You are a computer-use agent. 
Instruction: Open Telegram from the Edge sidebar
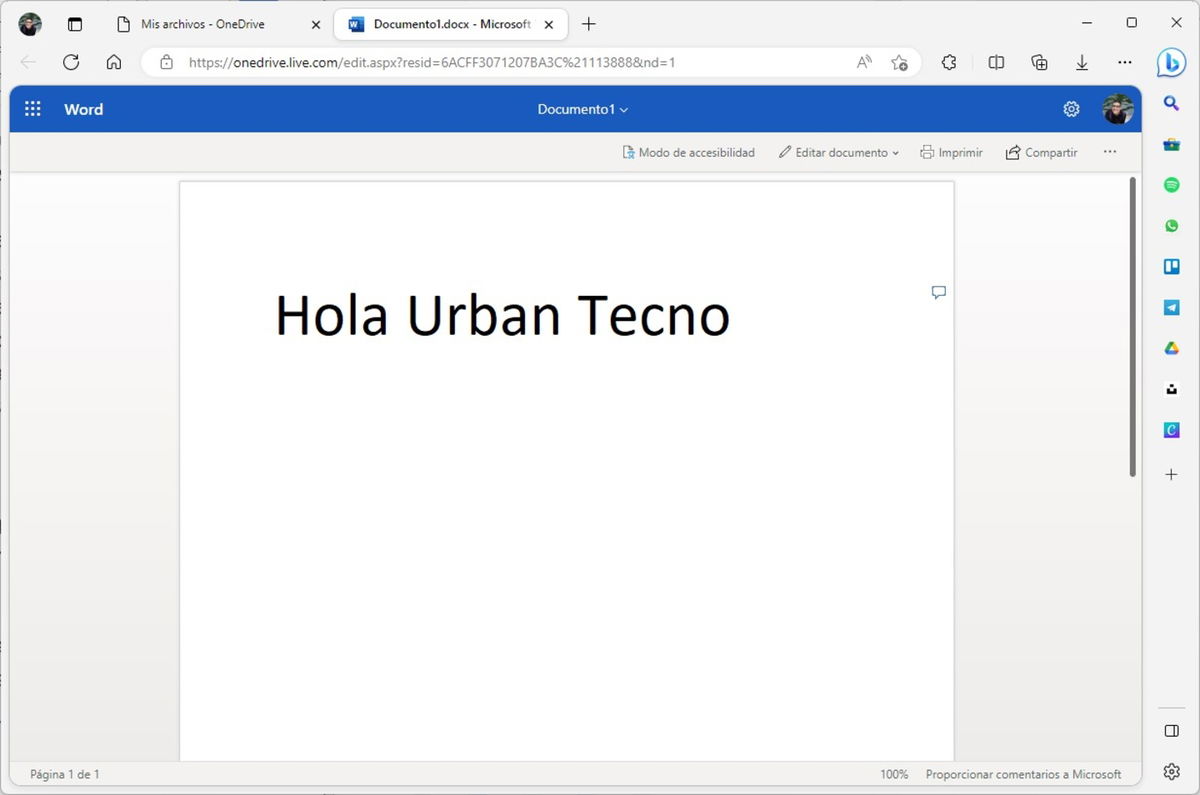(x=1170, y=307)
